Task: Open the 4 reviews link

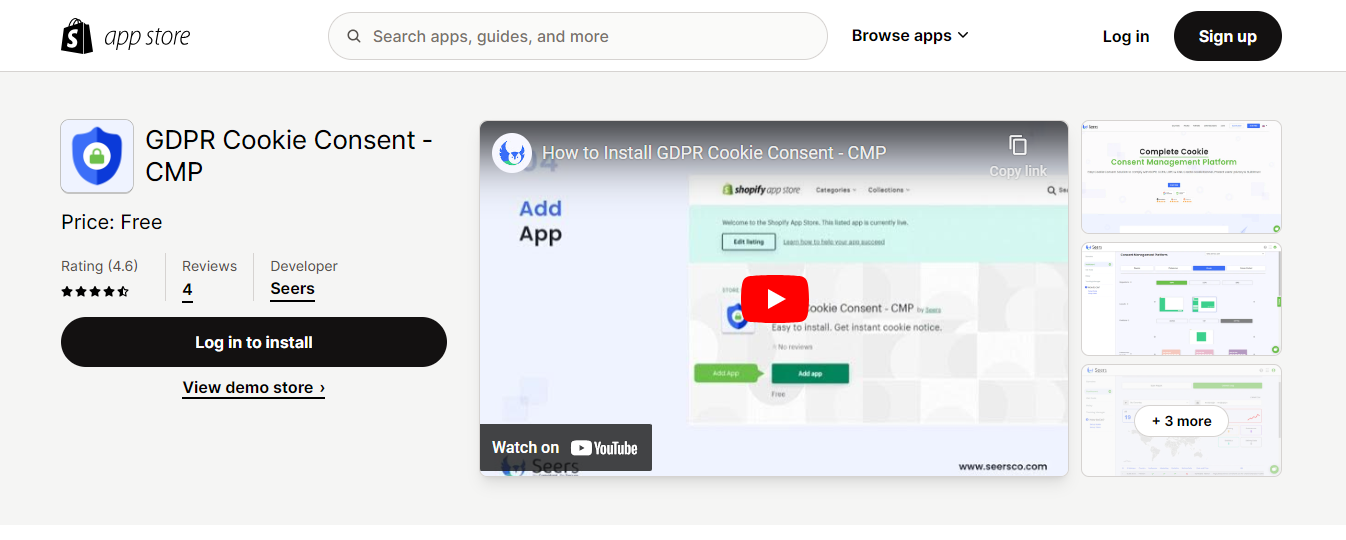Action: 187,290
